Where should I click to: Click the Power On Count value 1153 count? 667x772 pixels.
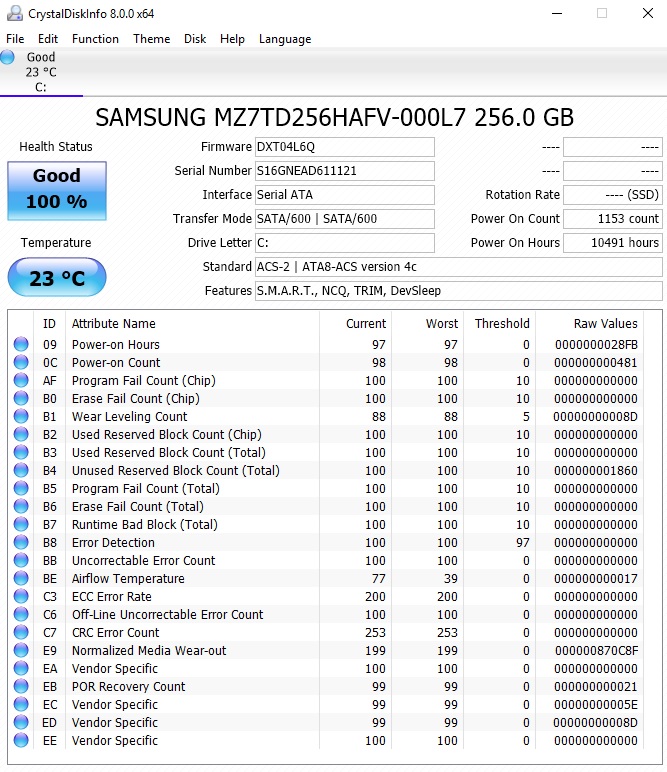click(613, 219)
